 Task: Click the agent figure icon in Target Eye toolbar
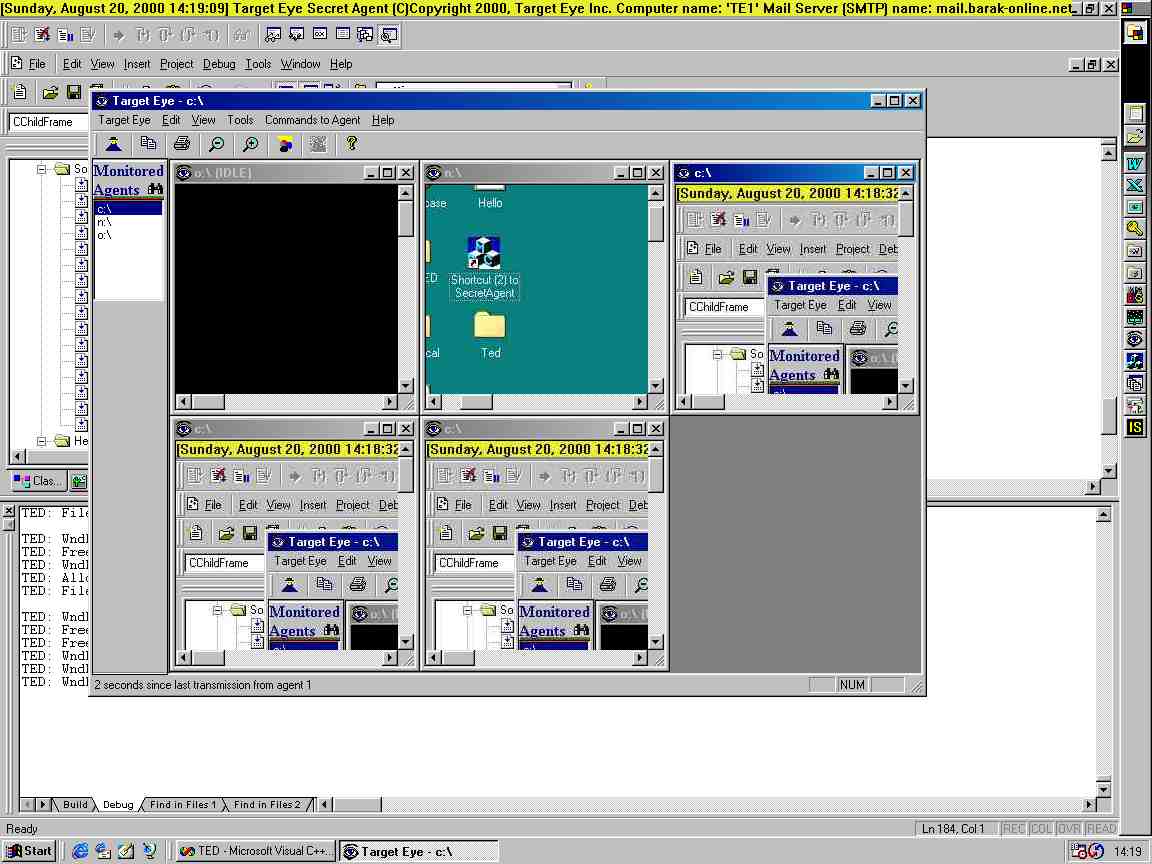click(x=113, y=144)
